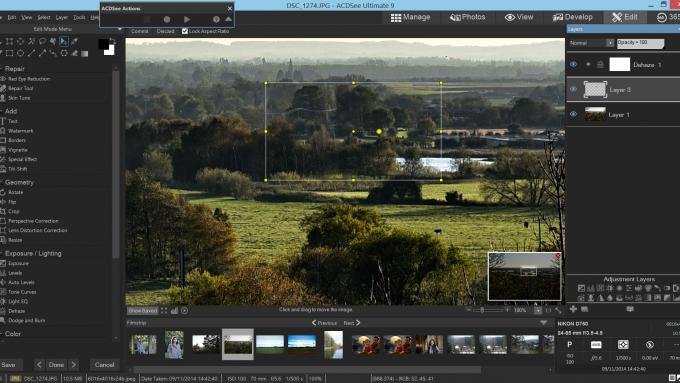The width and height of the screenshot is (680, 383).
Task: Open the View menu in menu bar
Action: pos(27,17)
